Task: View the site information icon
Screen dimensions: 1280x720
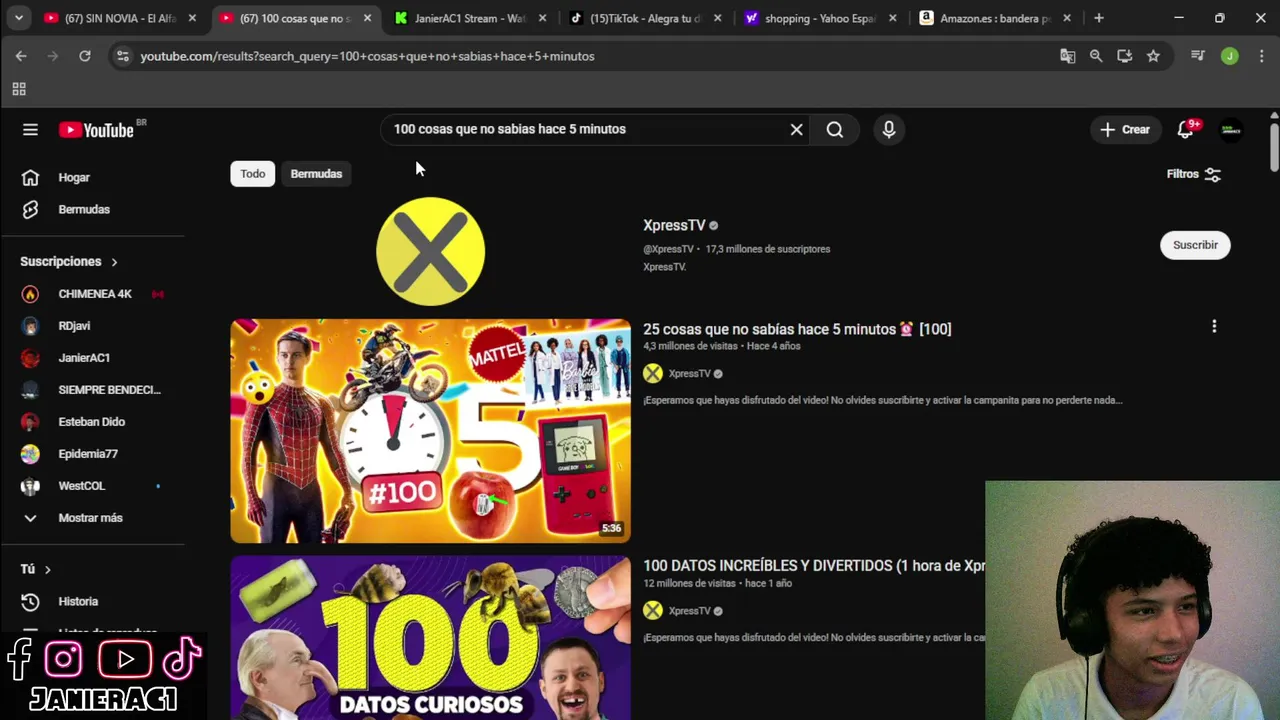Action: point(121,56)
